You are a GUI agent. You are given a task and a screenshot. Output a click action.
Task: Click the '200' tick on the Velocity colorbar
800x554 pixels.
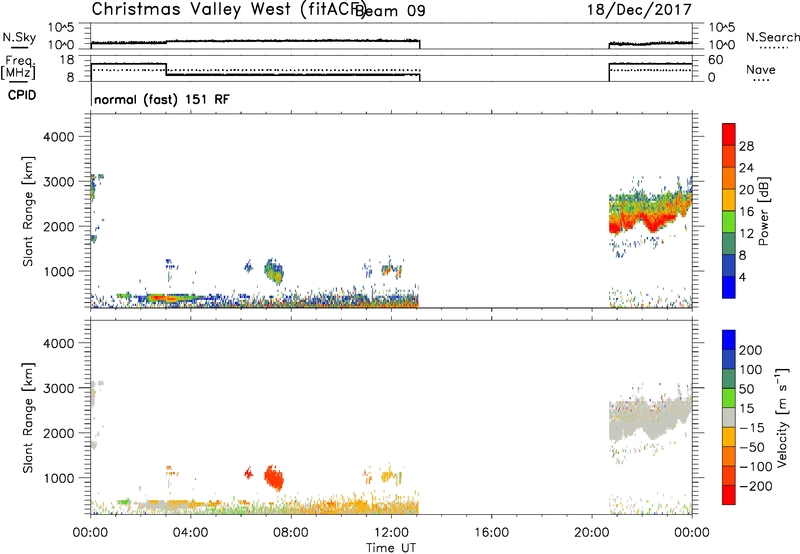pos(751,350)
